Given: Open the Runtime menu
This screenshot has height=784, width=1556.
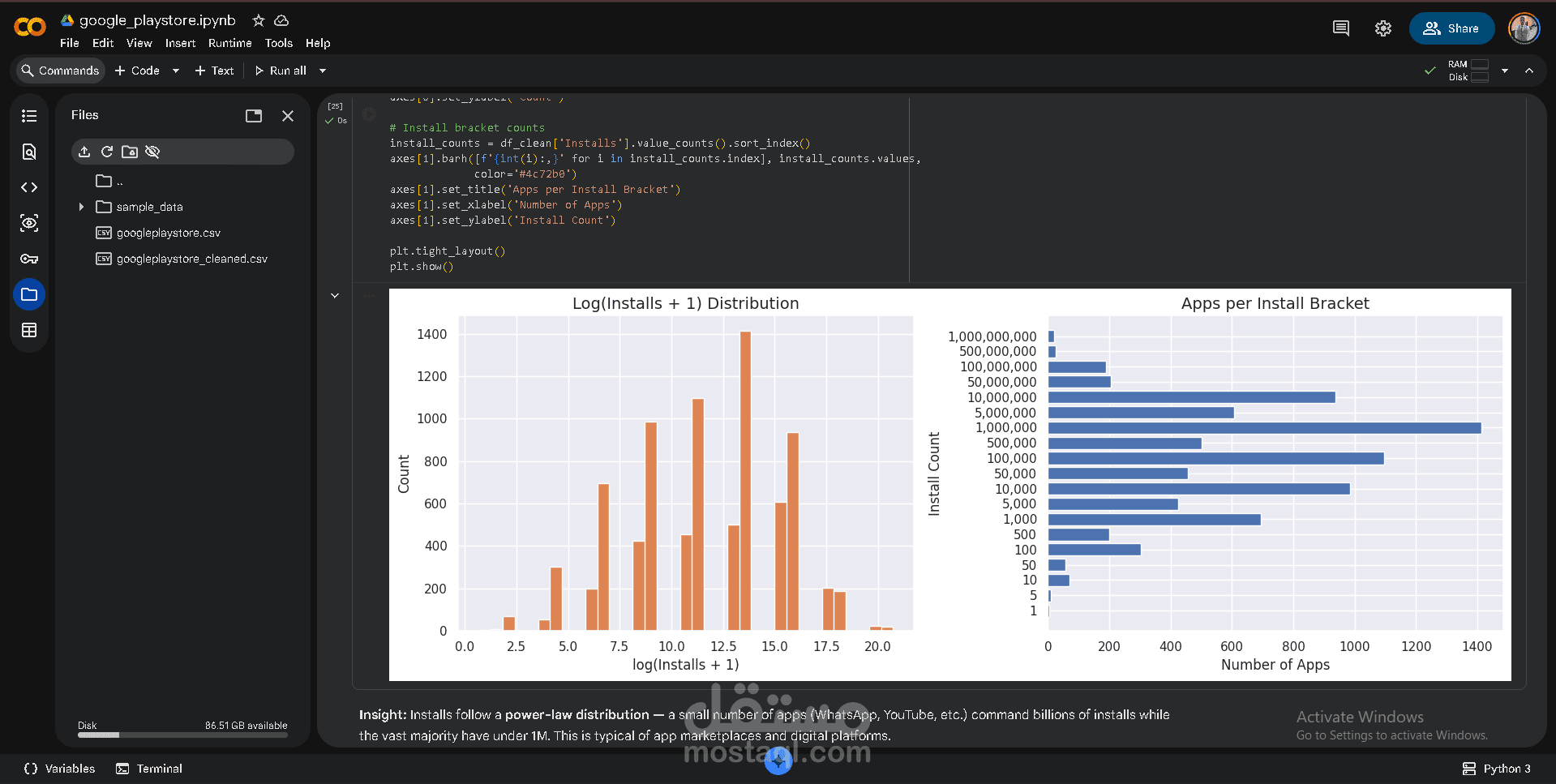Looking at the screenshot, I should [x=230, y=43].
